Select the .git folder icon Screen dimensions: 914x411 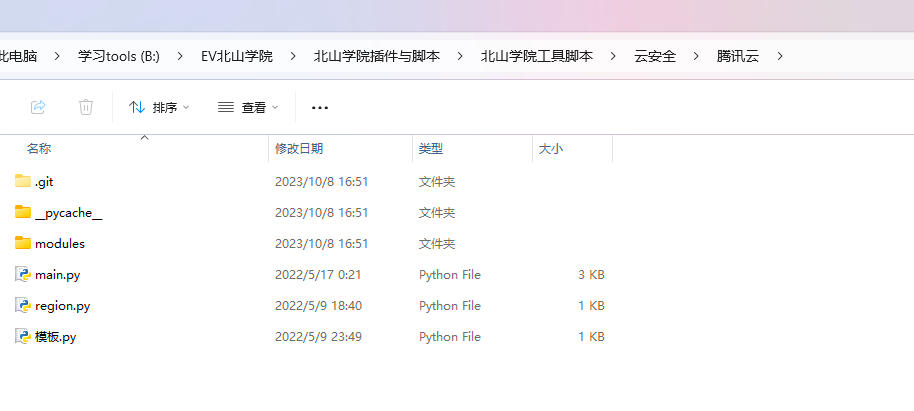coord(23,182)
